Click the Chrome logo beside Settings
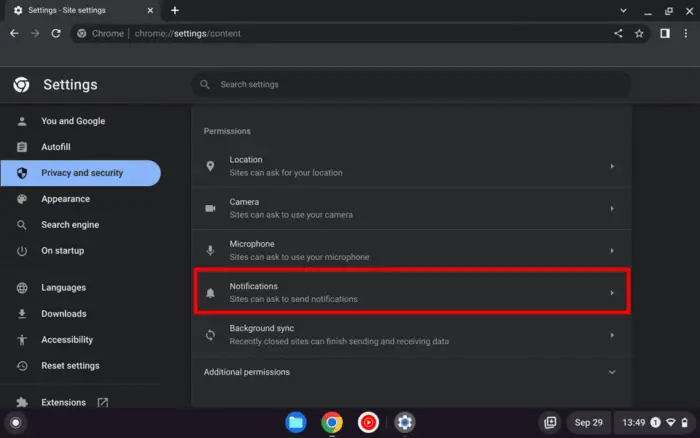 (21, 84)
